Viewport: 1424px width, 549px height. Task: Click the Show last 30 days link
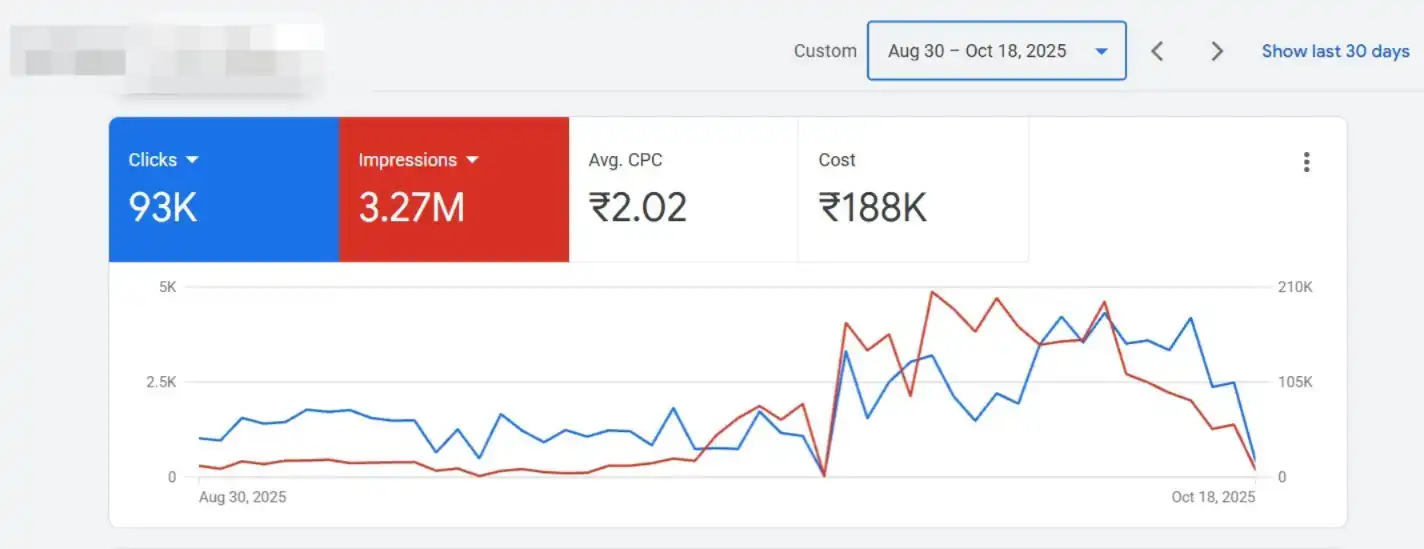pos(1335,51)
